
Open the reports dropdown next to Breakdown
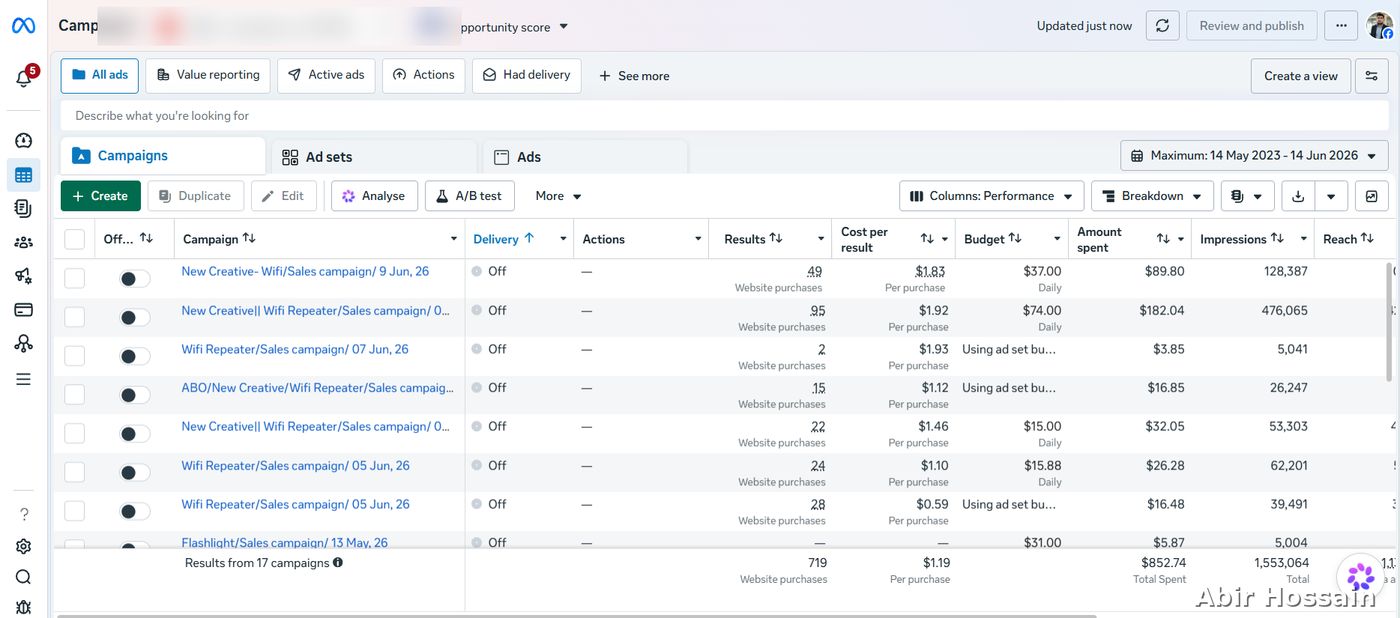point(1247,196)
